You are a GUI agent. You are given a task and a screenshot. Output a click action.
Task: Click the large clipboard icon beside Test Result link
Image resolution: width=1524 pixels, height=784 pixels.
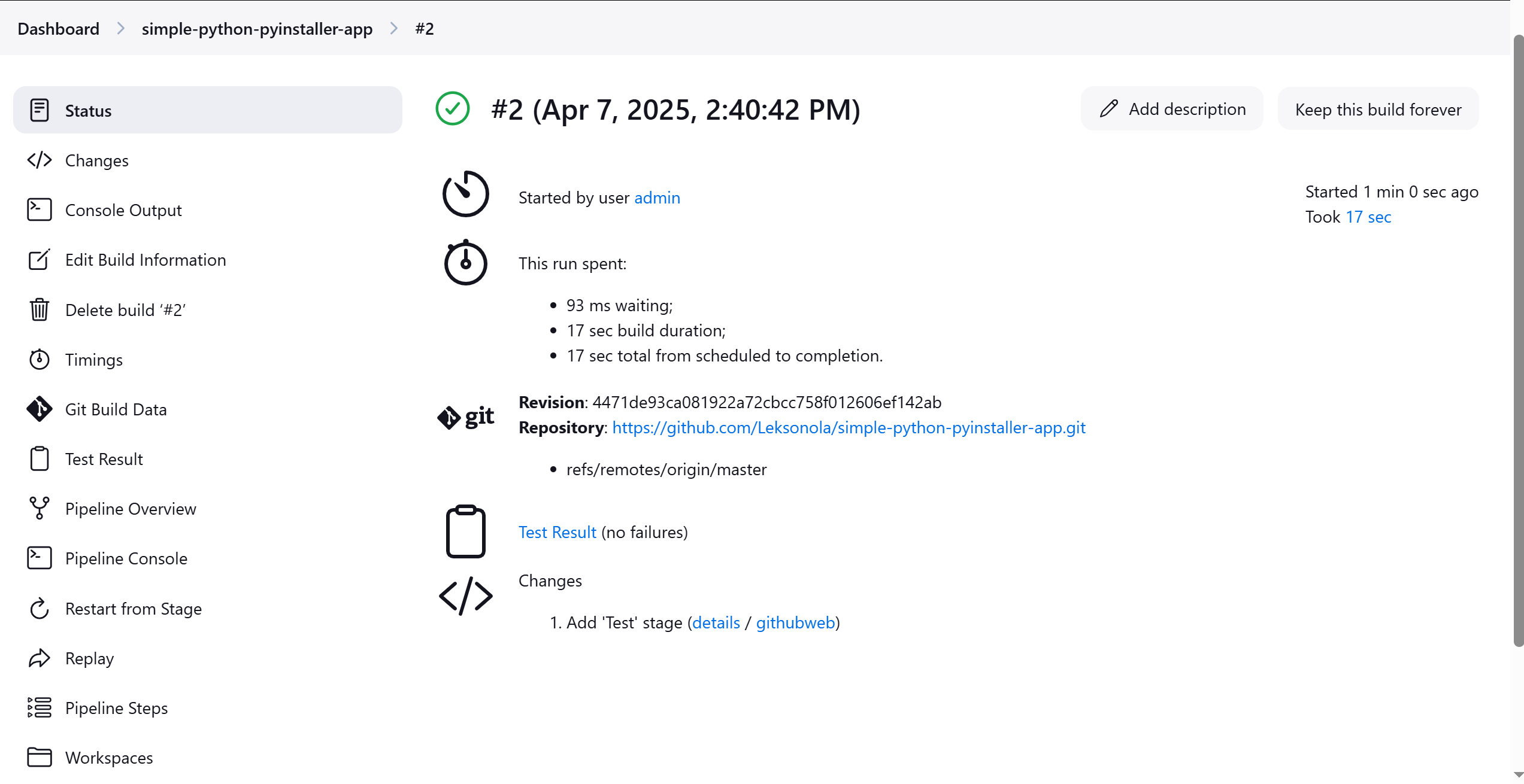(466, 531)
